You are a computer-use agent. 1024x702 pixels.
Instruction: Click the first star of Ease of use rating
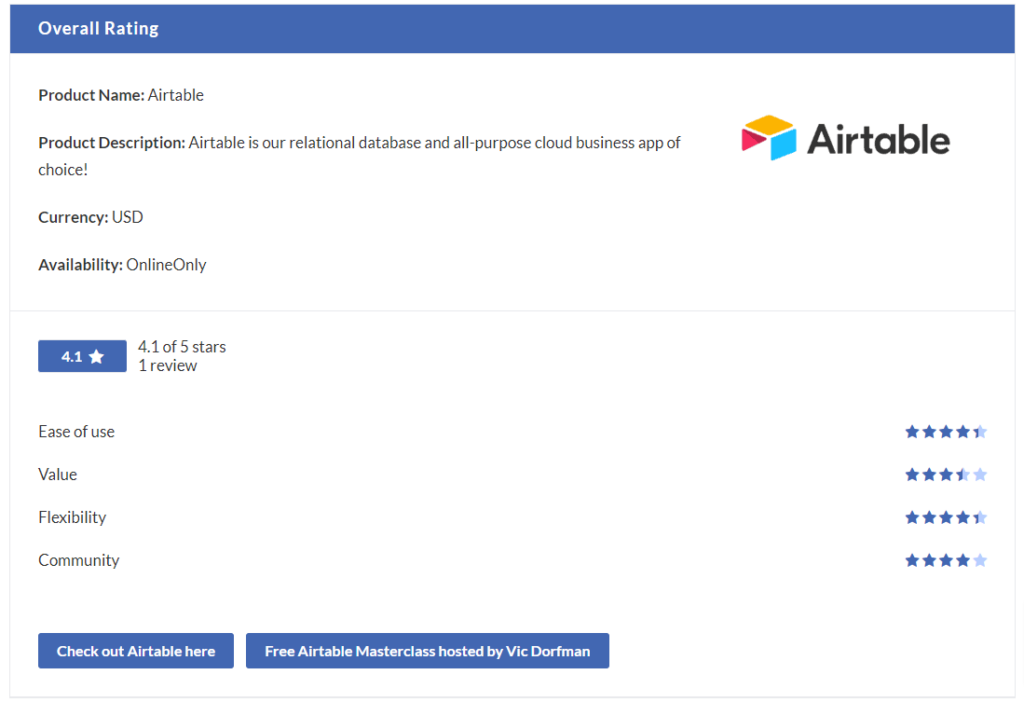coord(912,432)
